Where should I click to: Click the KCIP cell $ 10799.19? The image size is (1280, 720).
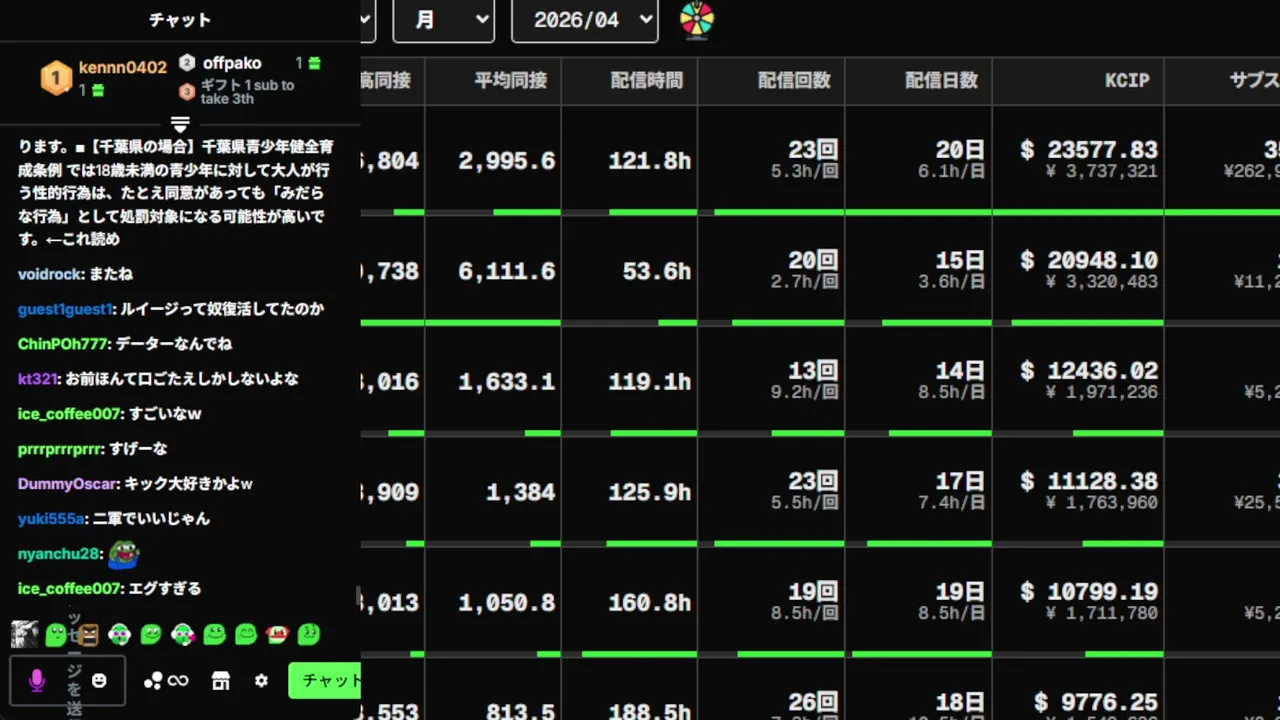pos(1089,592)
